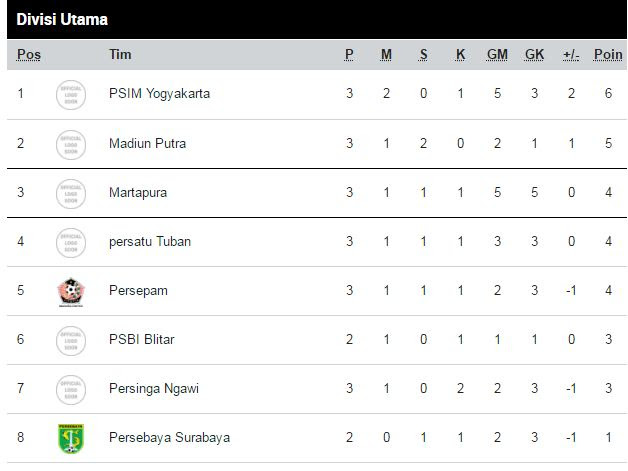Click the Divisi Utama title bar
This screenshot has height=471, width=628.
317,20
